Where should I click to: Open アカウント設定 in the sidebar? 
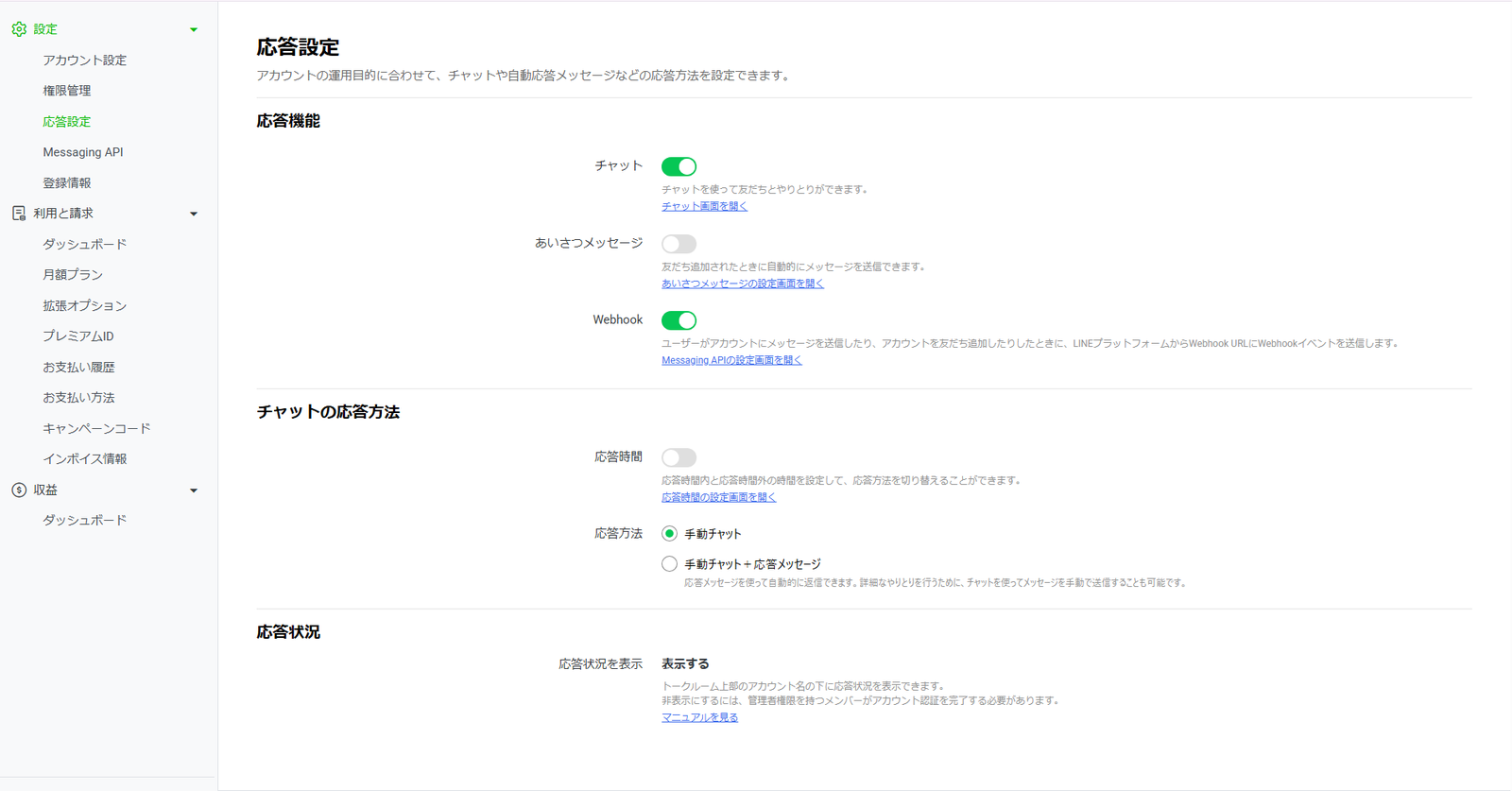click(84, 60)
